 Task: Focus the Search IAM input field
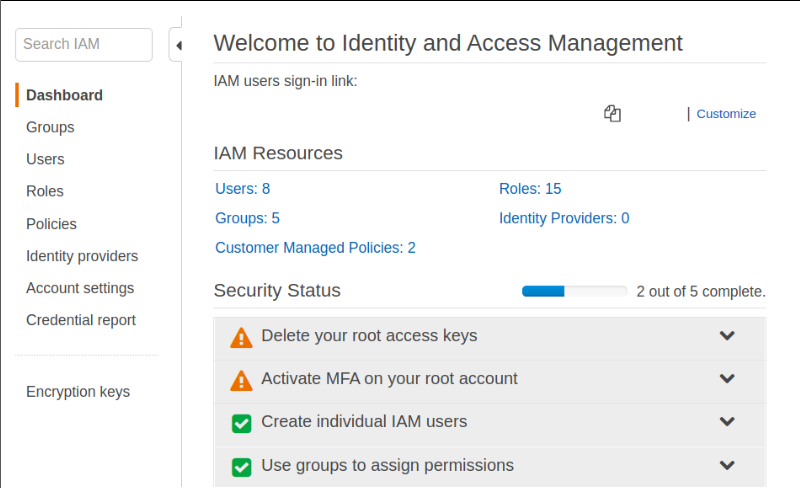pyautogui.click(x=84, y=44)
